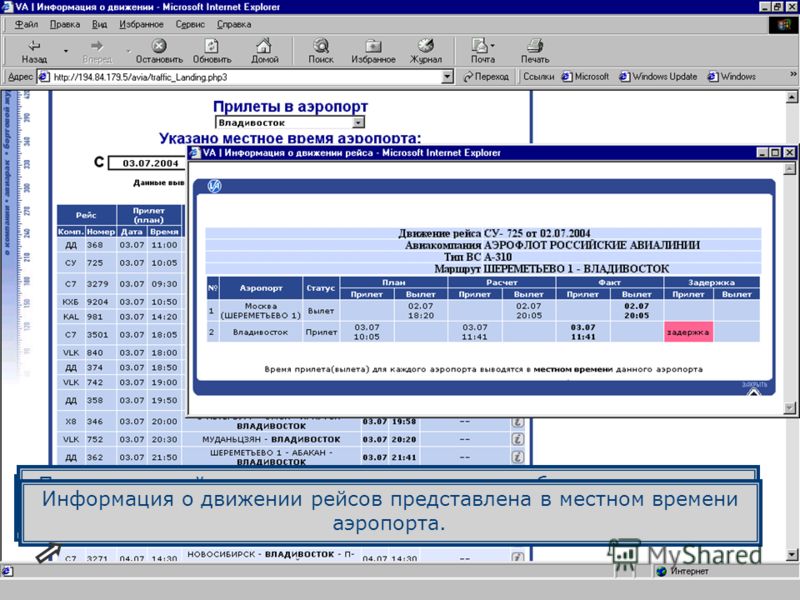The image size is (800, 600).
Task: Click the info icon for flight VLK 752
Action: coord(517,439)
